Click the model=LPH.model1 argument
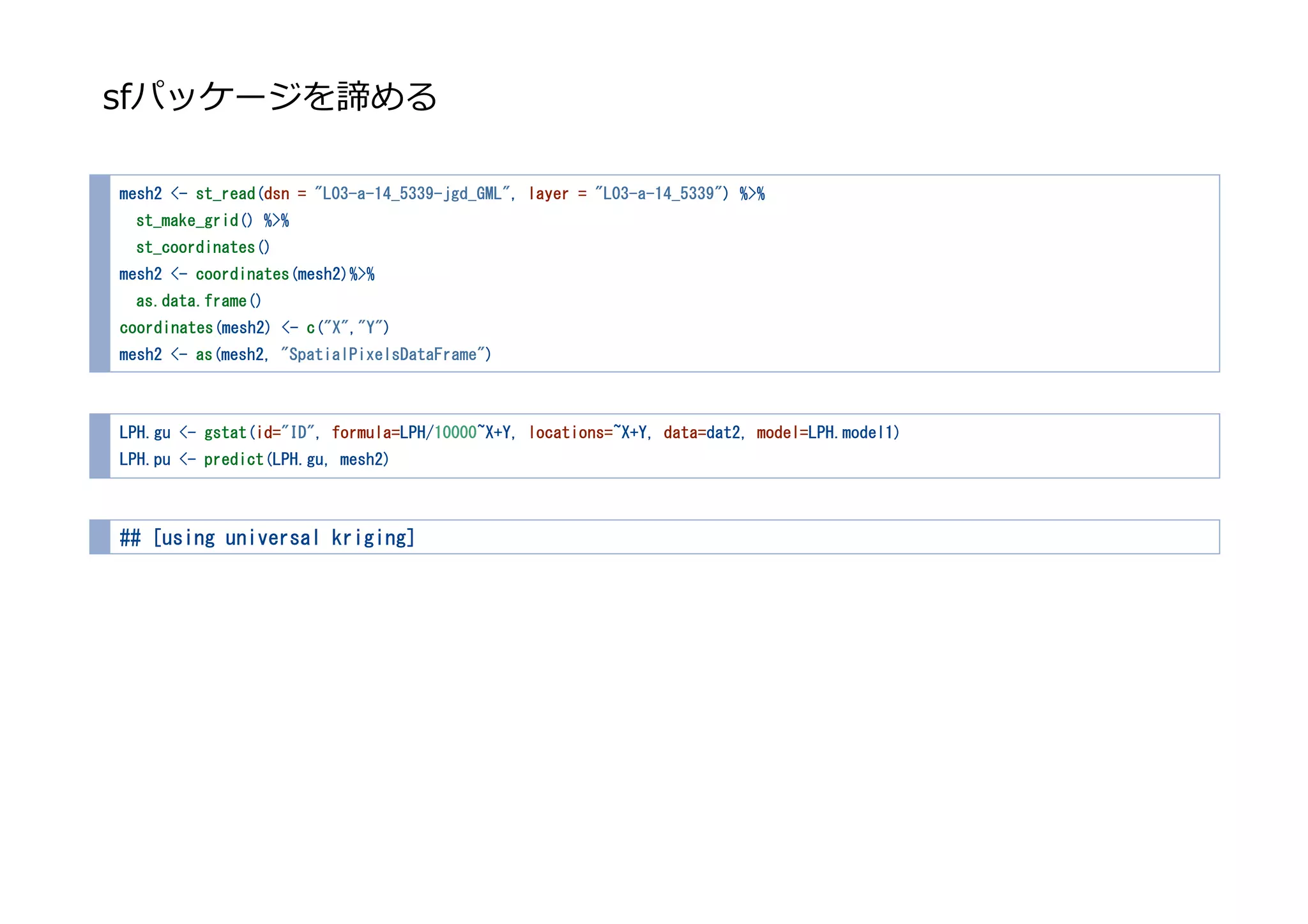Screen dimensions: 1308x924 click(825, 432)
